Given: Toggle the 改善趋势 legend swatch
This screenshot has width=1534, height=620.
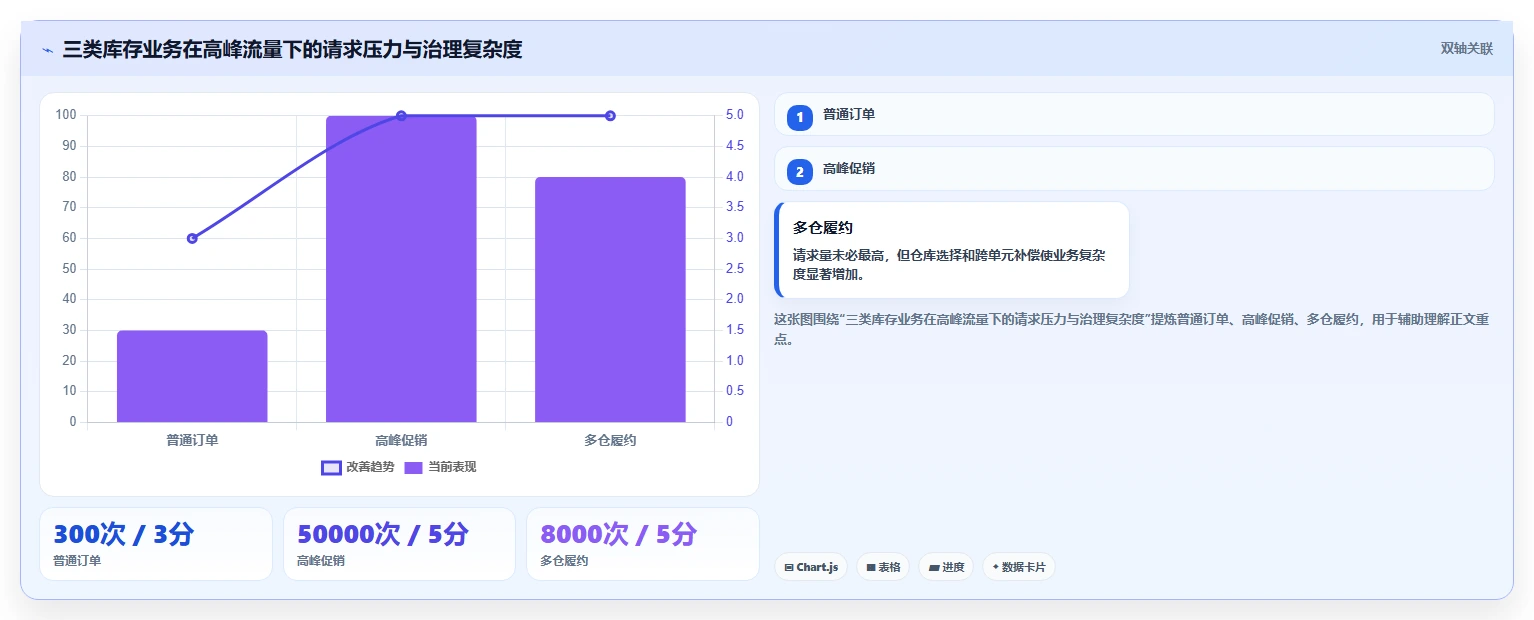Looking at the screenshot, I should [331, 467].
